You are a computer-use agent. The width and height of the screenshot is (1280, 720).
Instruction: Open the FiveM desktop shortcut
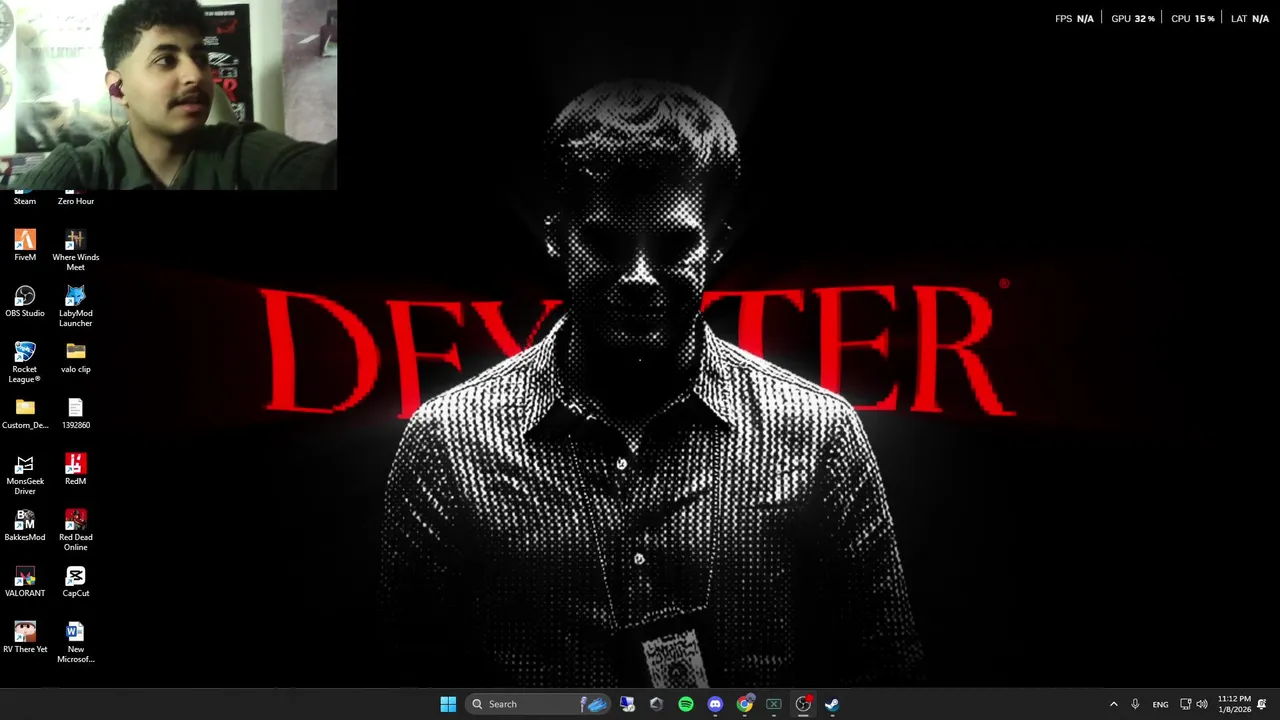click(x=25, y=246)
